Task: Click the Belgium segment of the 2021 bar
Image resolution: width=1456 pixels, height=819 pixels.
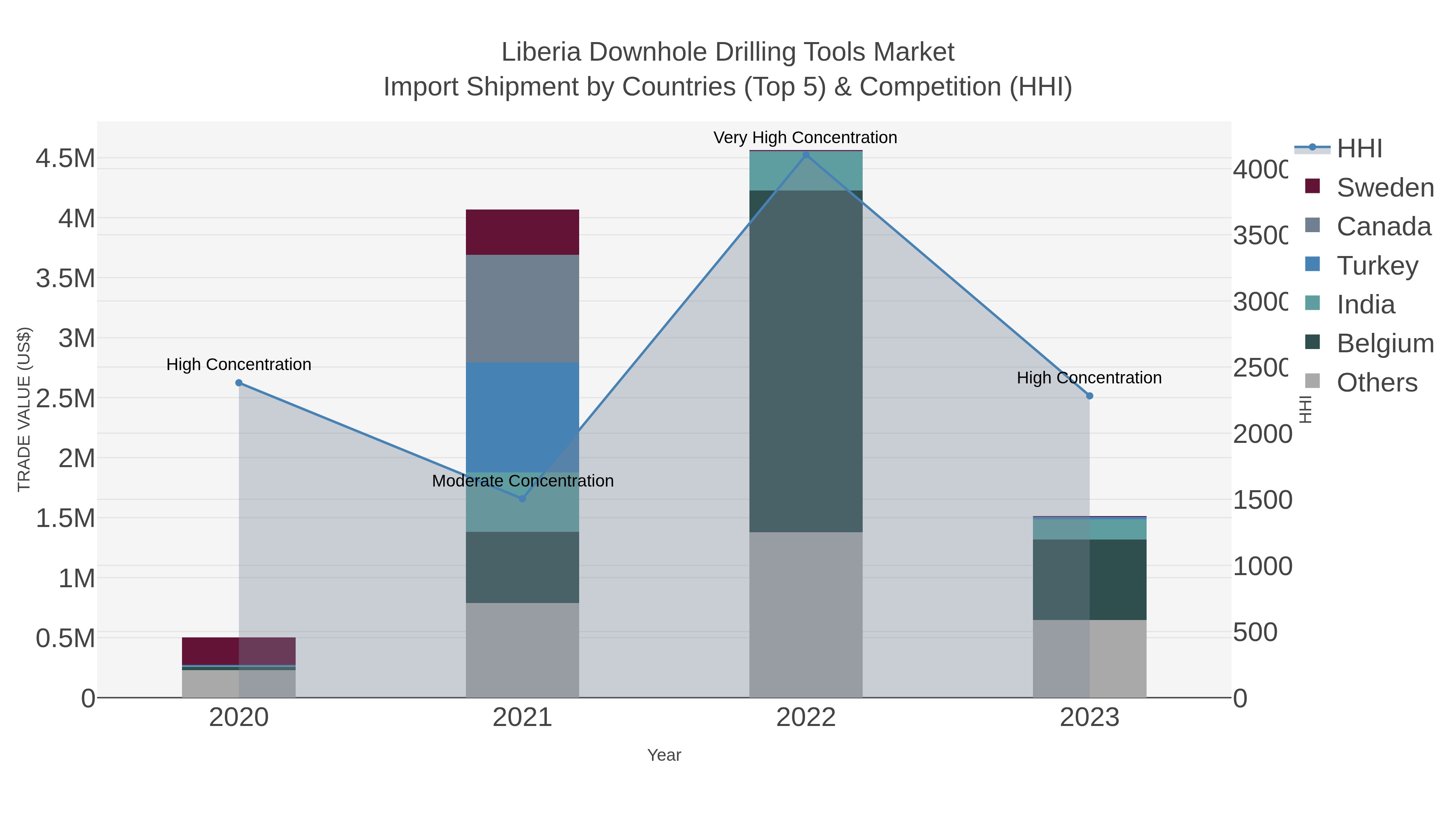Action: [522, 567]
